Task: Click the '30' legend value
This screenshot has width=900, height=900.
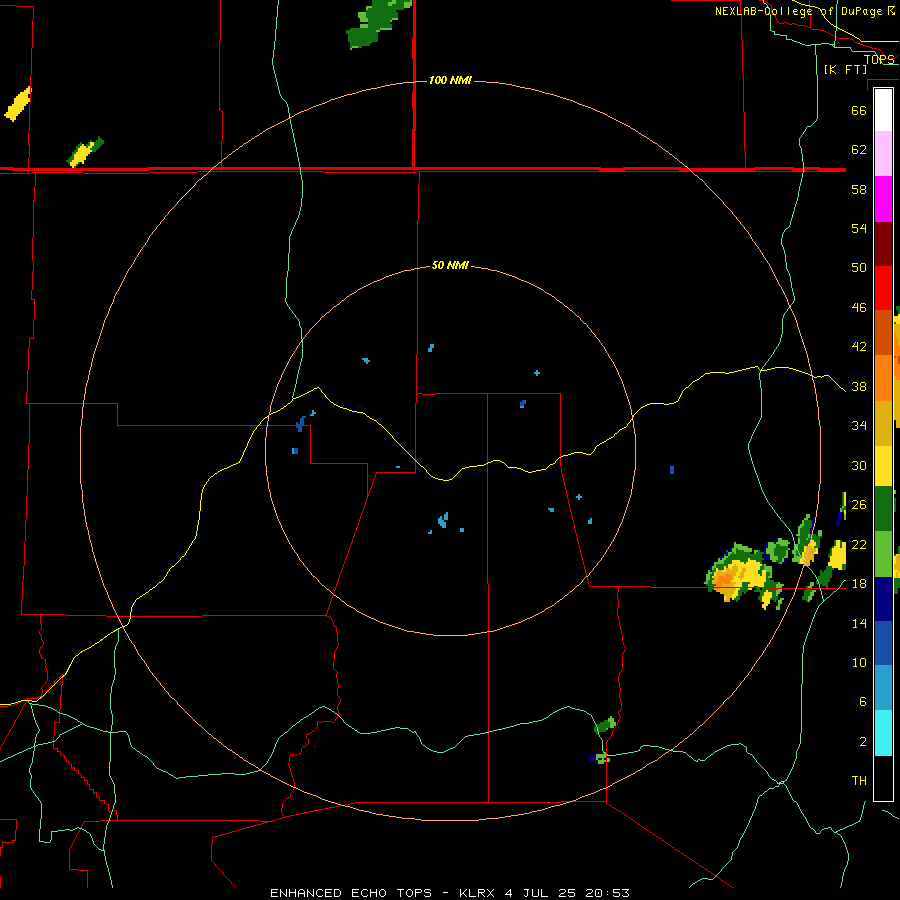Action: click(x=859, y=465)
